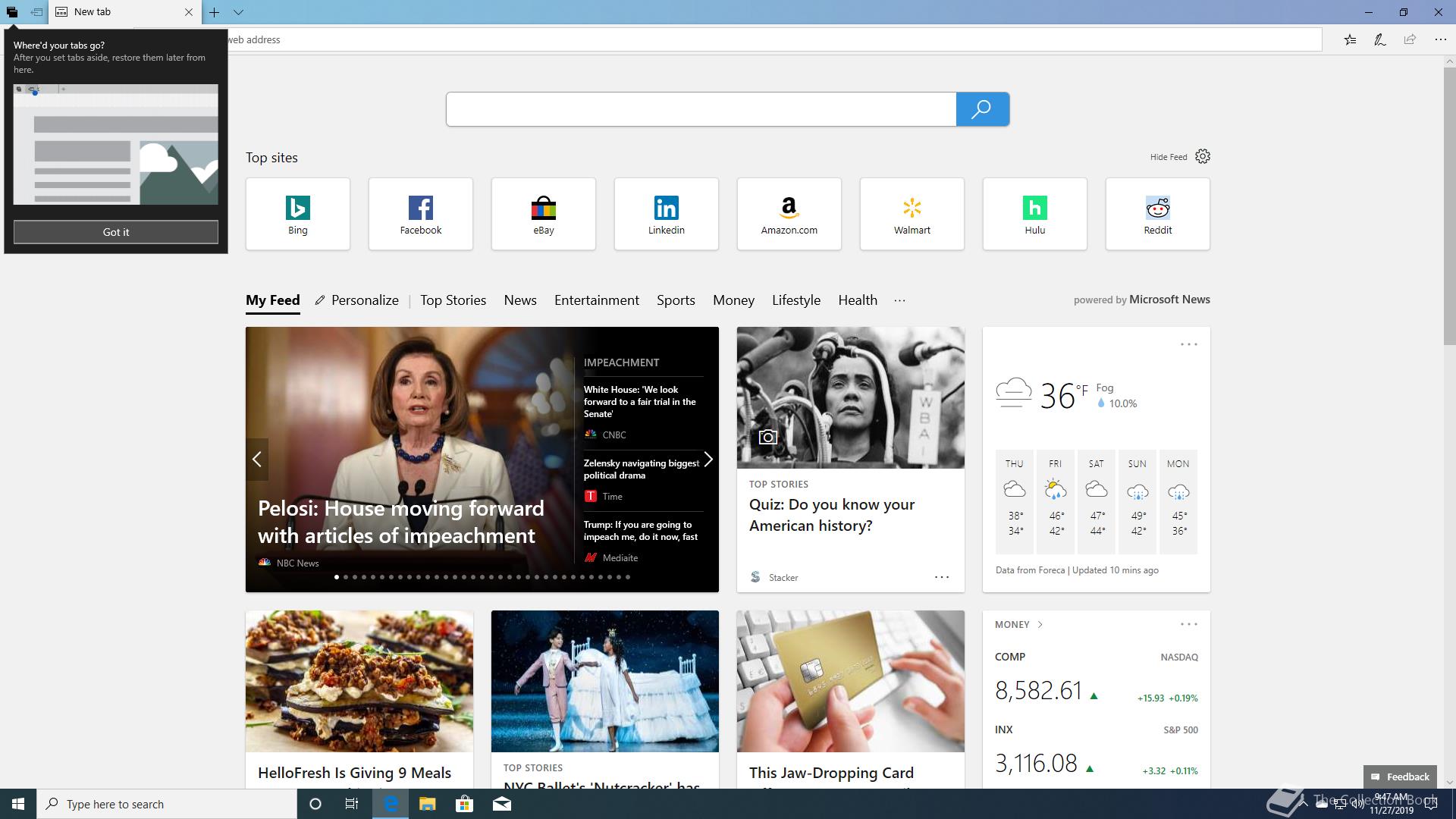Open the Hulu top site tile

[x=1035, y=214]
